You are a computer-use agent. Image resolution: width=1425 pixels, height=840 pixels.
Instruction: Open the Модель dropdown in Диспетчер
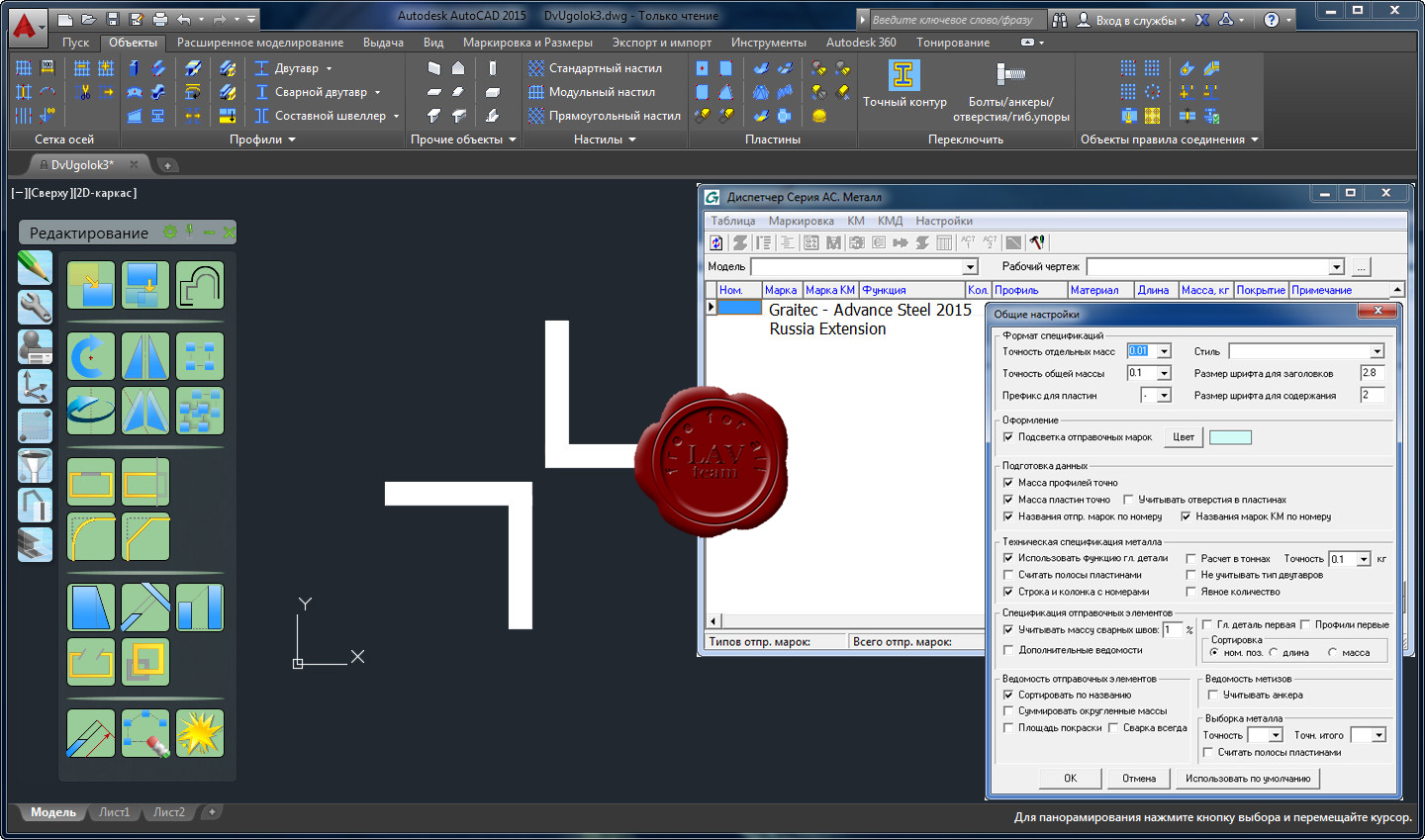pos(970,267)
